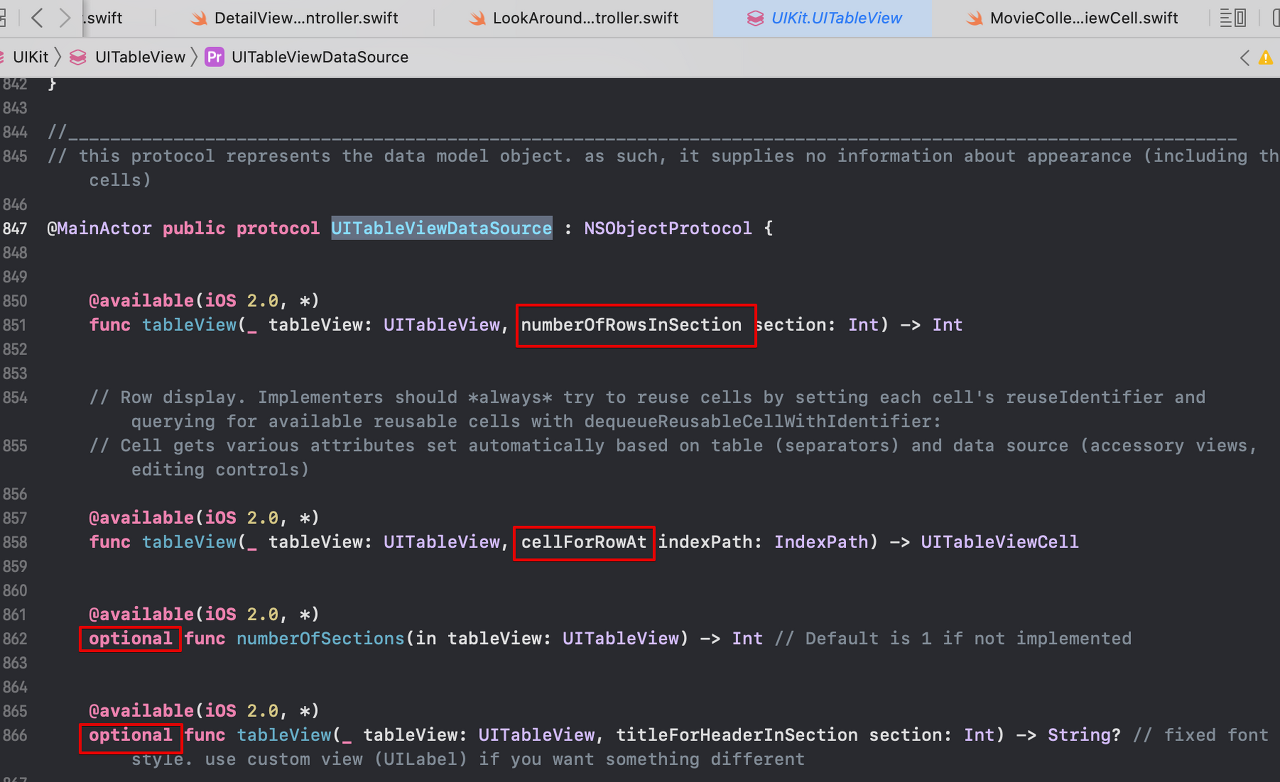Click the IndexPath type on line 858
1280x782 pixels.
821,542
